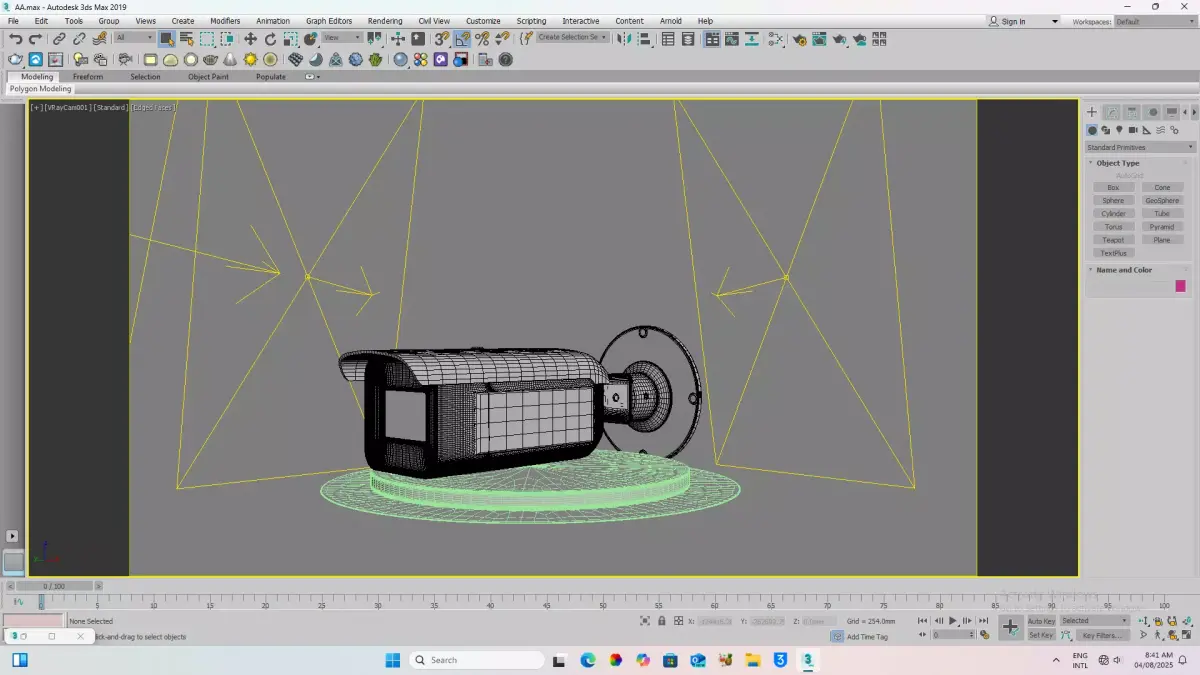The image size is (1200, 675).
Task: Open the Workspaces Default dropdown
Action: [1154, 21]
